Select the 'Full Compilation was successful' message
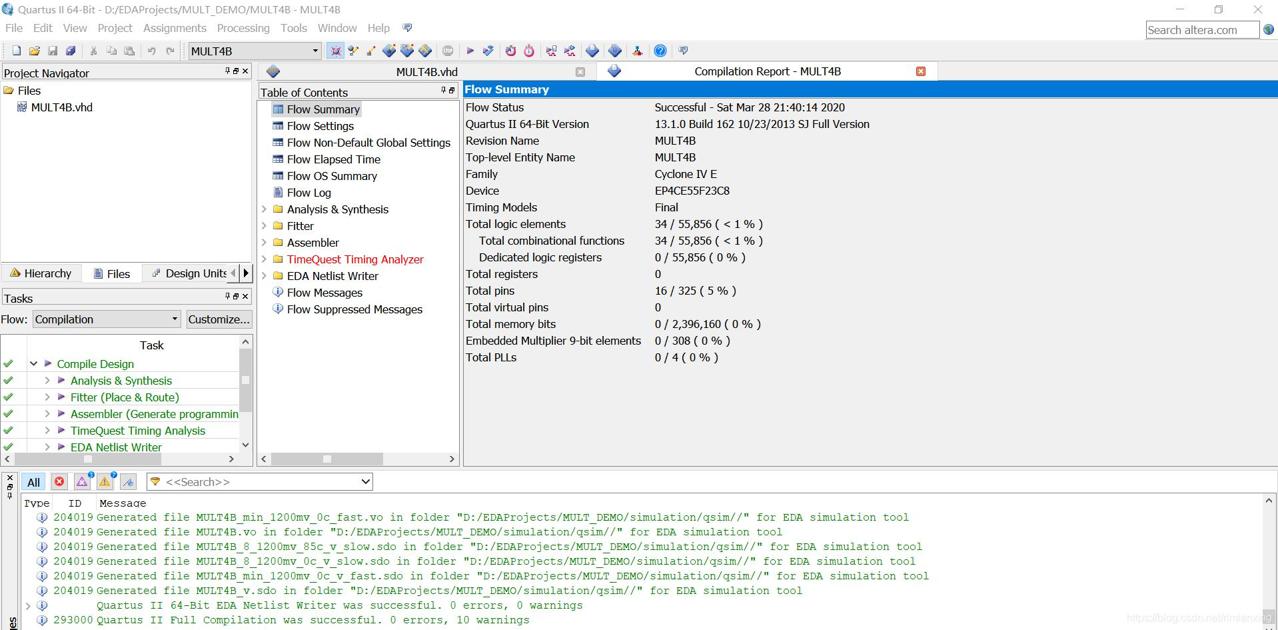Screen dimensions: 1278x630 pos(313,620)
